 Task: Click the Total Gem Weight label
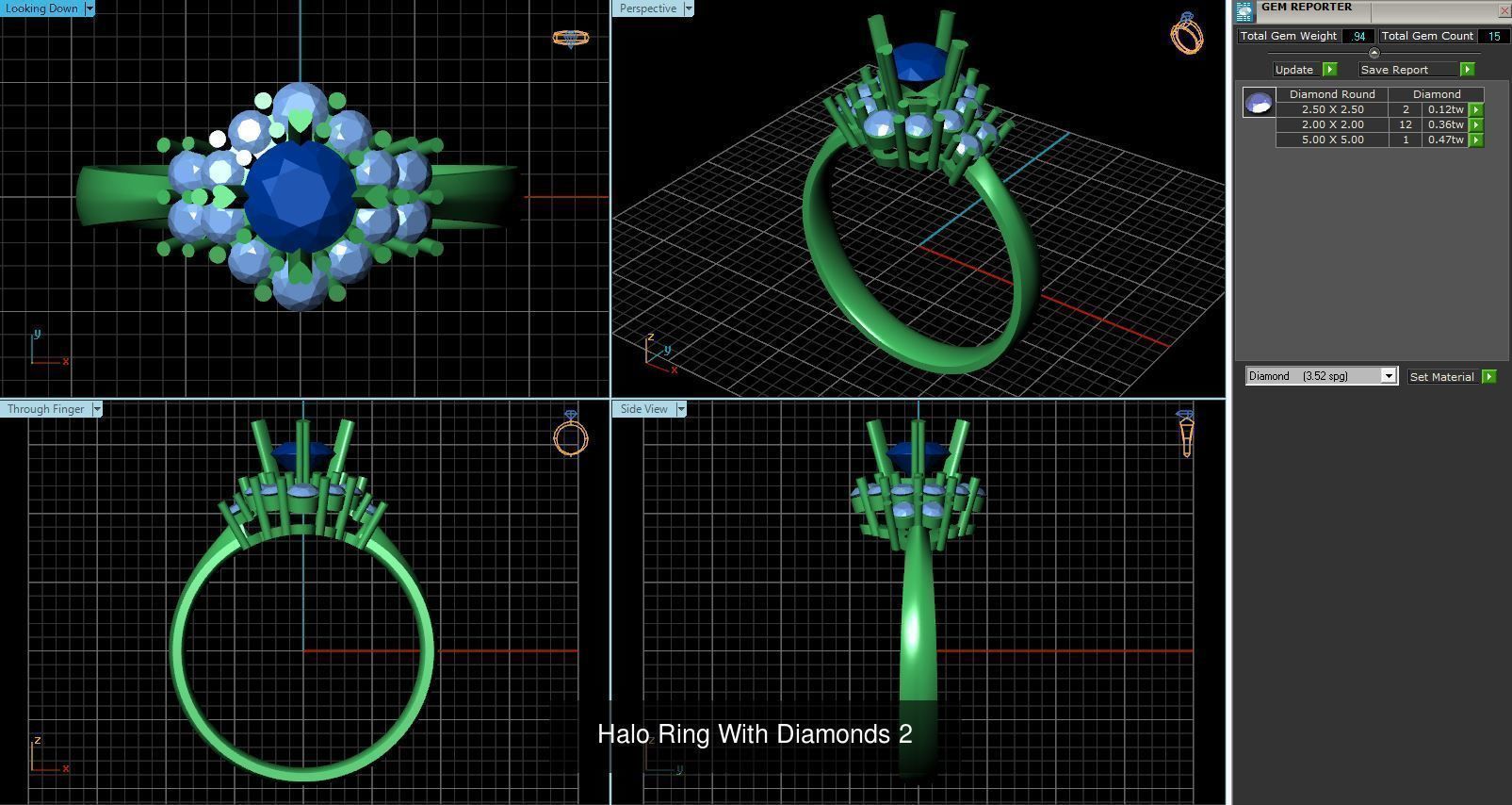coord(1289,36)
